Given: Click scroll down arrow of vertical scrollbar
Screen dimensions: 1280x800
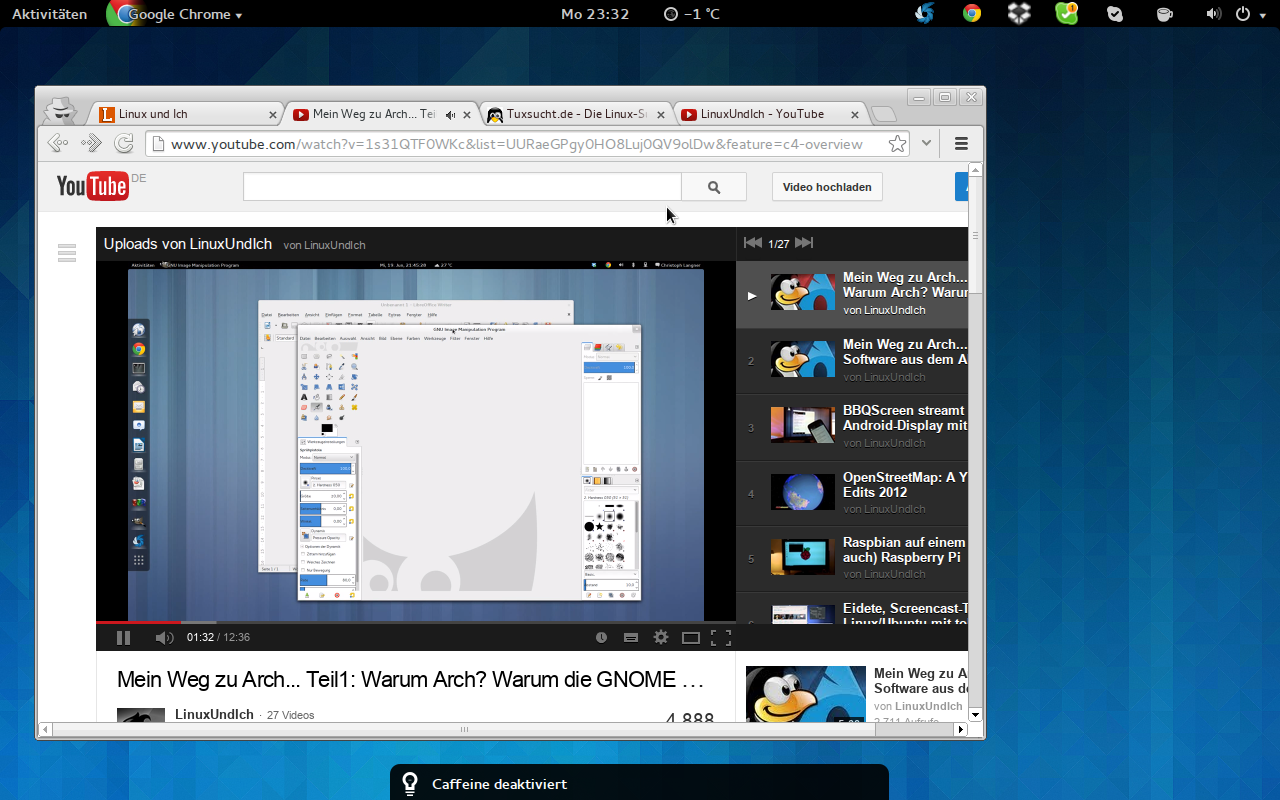Looking at the screenshot, I should (976, 715).
